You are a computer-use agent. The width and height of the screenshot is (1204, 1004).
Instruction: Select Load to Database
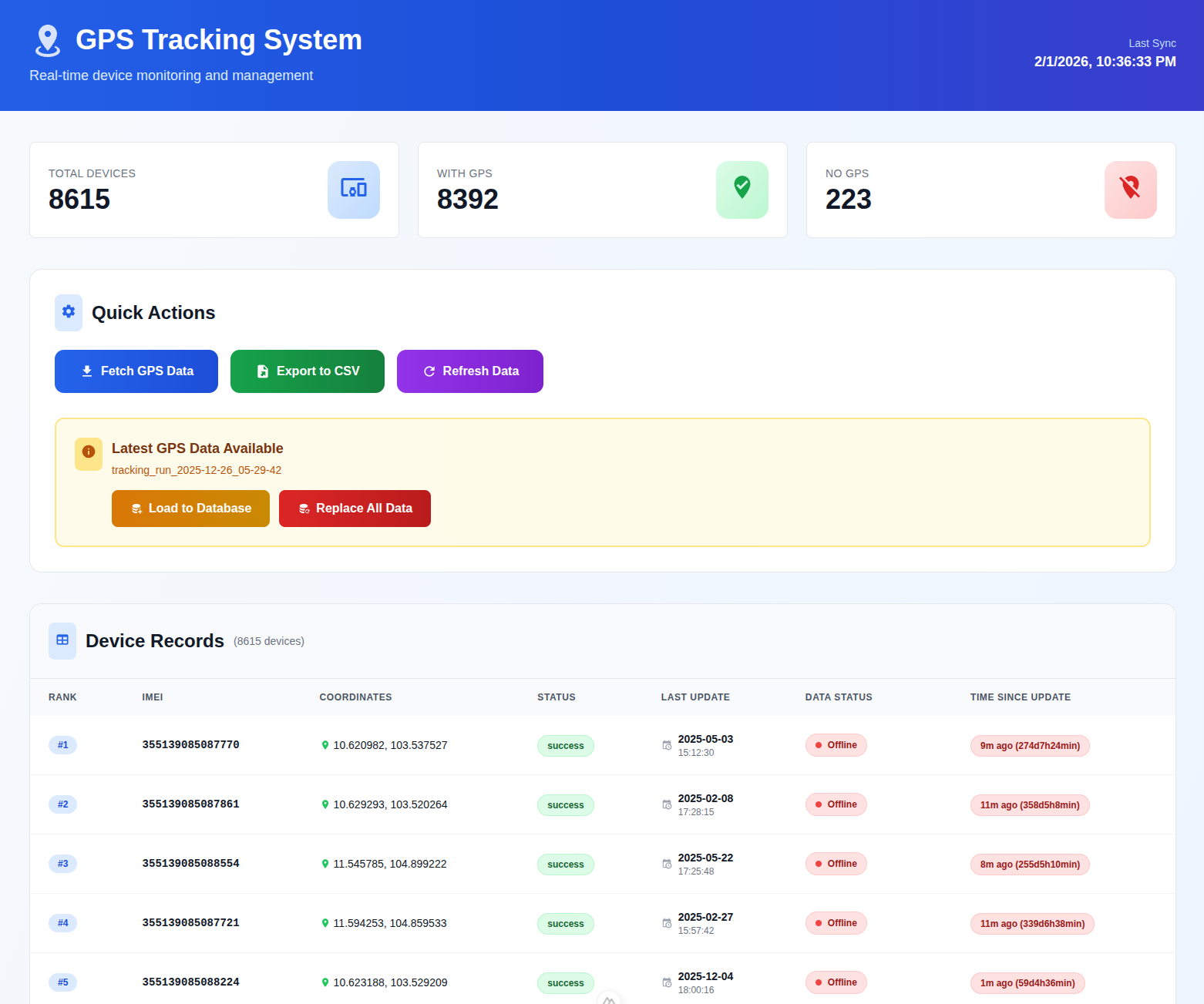tap(190, 508)
